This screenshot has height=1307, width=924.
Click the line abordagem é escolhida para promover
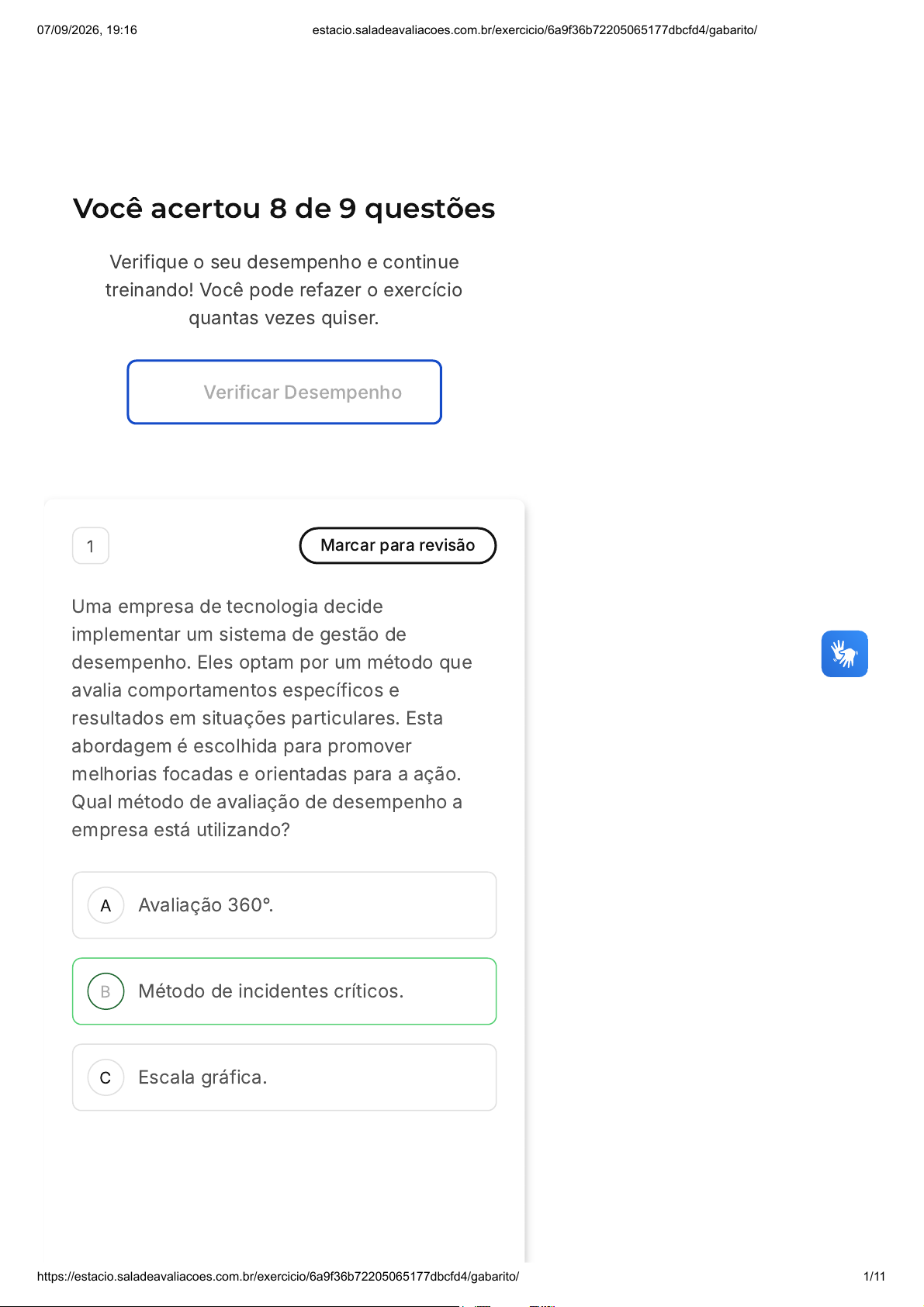(241, 746)
